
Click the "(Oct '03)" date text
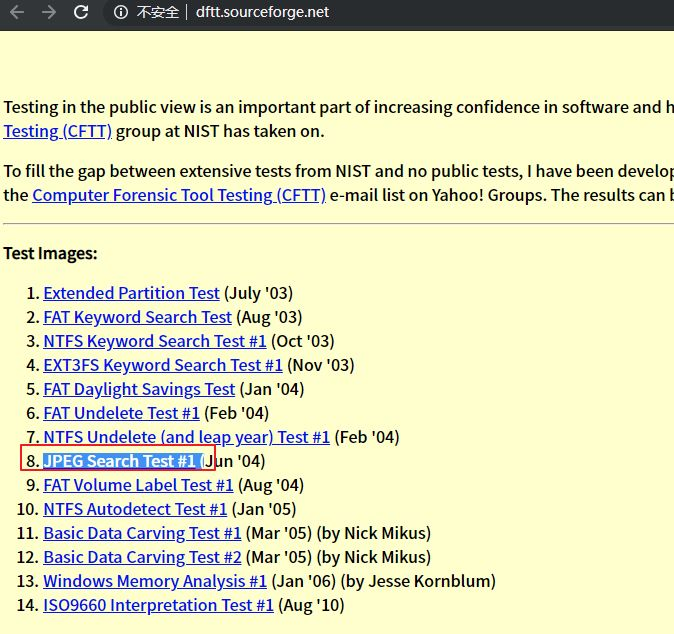(303, 341)
